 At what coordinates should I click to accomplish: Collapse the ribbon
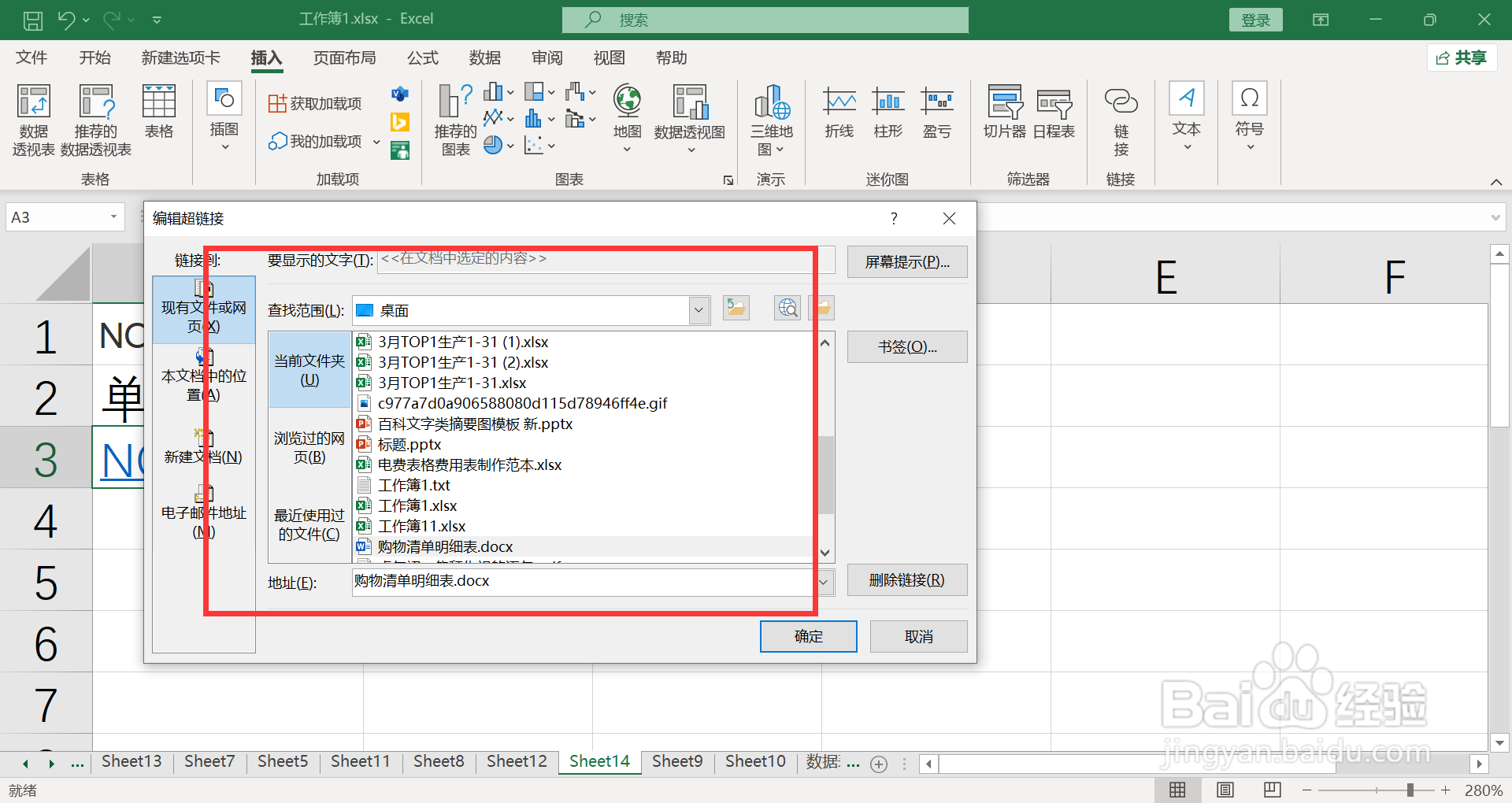click(x=1496, y=182)
